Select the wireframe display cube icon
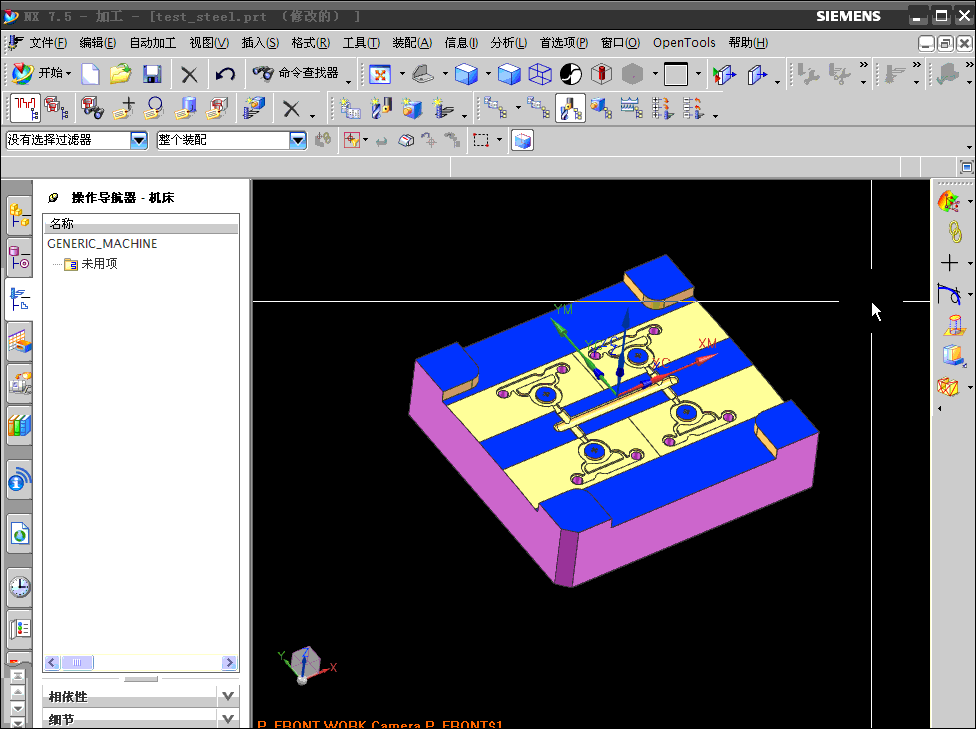976x729 pixels. (540, 74)
